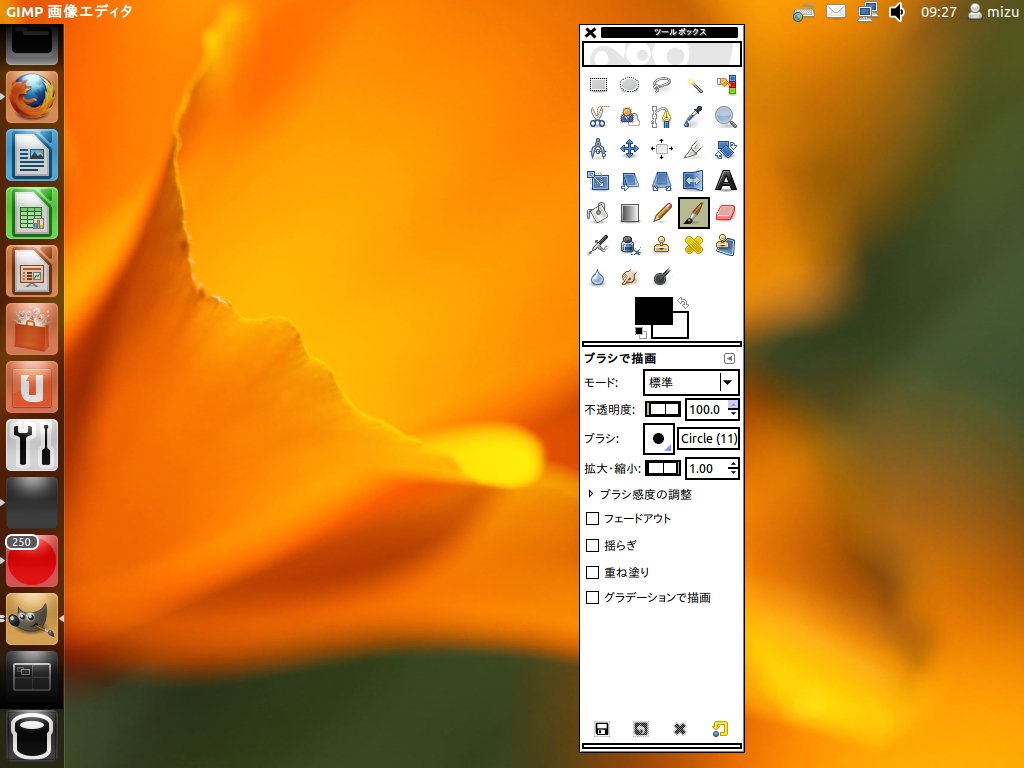Choose the Scissors Select tool

(x=598, y=116)
